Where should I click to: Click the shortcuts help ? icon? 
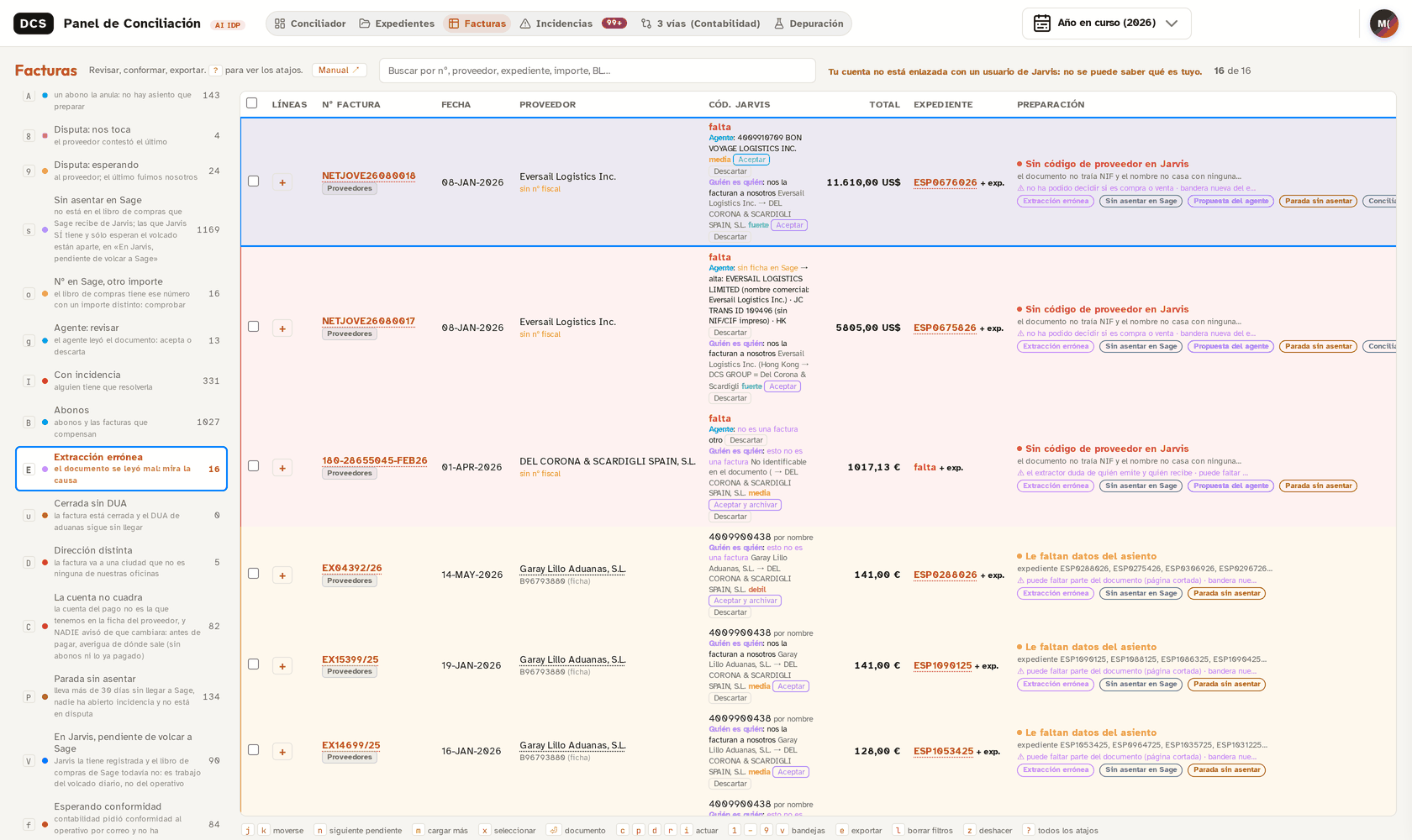[215, 71]
